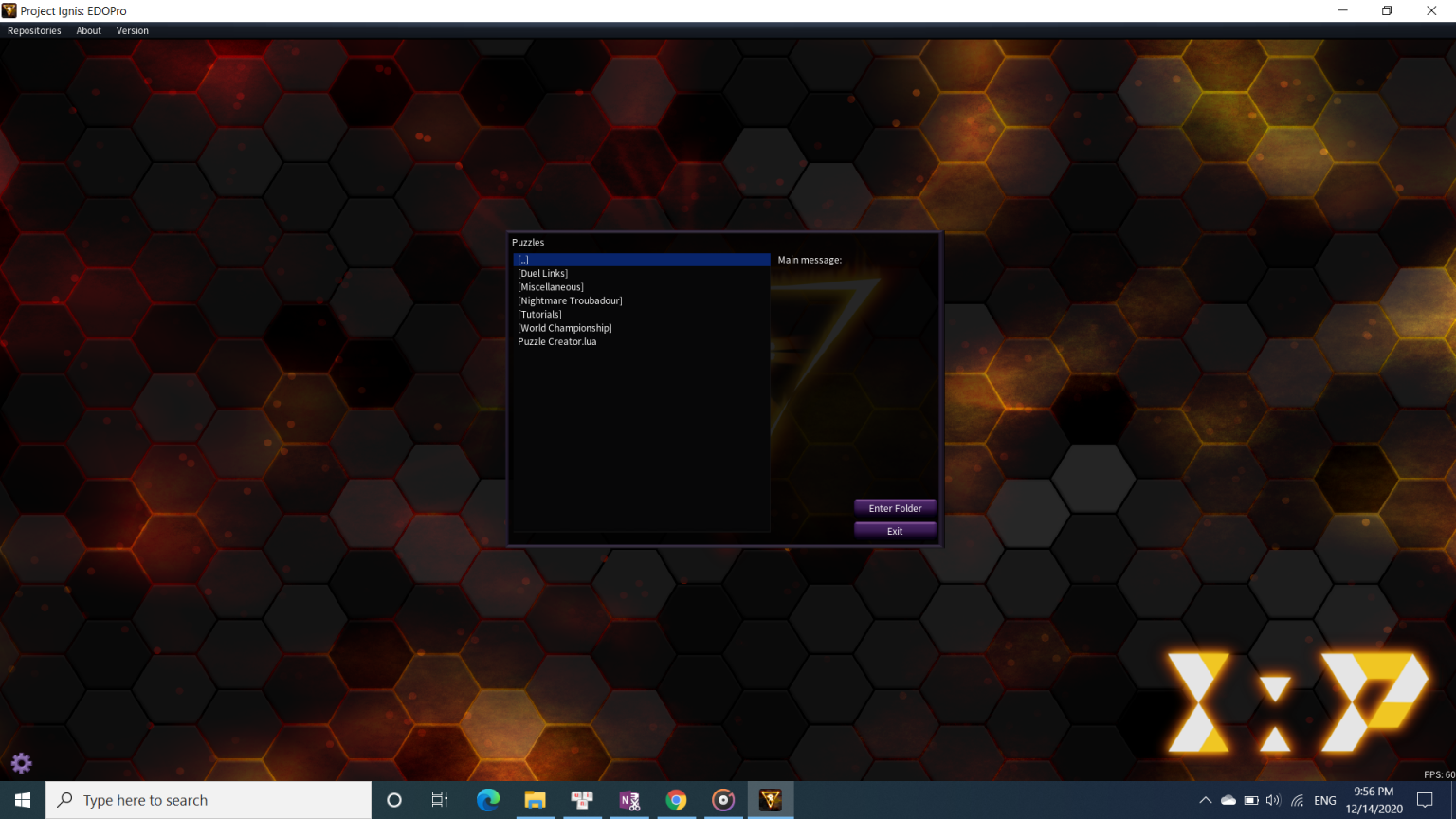This screenshot has height=819, width=1456.
Task: Open the Version menu
Action: pos(133,30)
